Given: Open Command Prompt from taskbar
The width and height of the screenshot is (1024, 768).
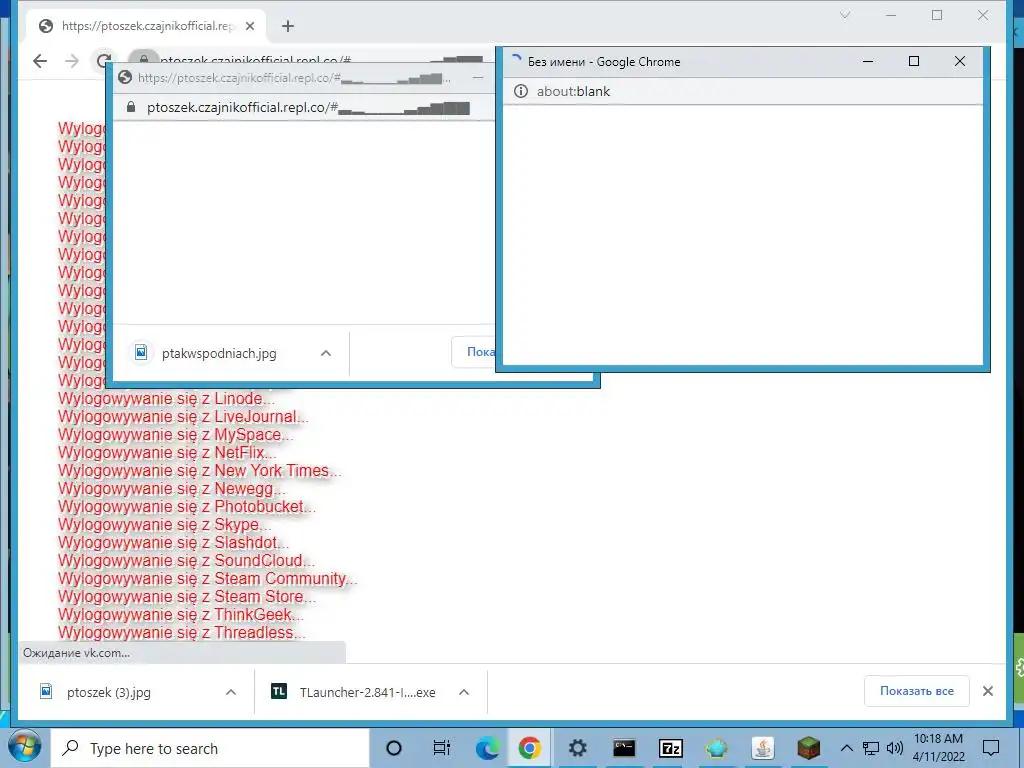Looking at the screenshot, I should pos(624,748).
